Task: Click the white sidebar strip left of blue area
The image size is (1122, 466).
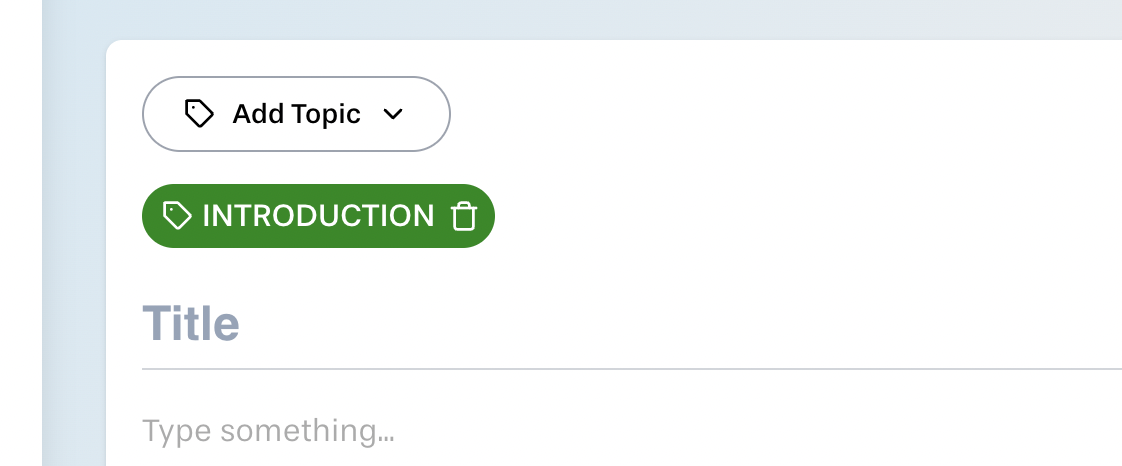Action: pyautogui.click(x=21, y=233)
